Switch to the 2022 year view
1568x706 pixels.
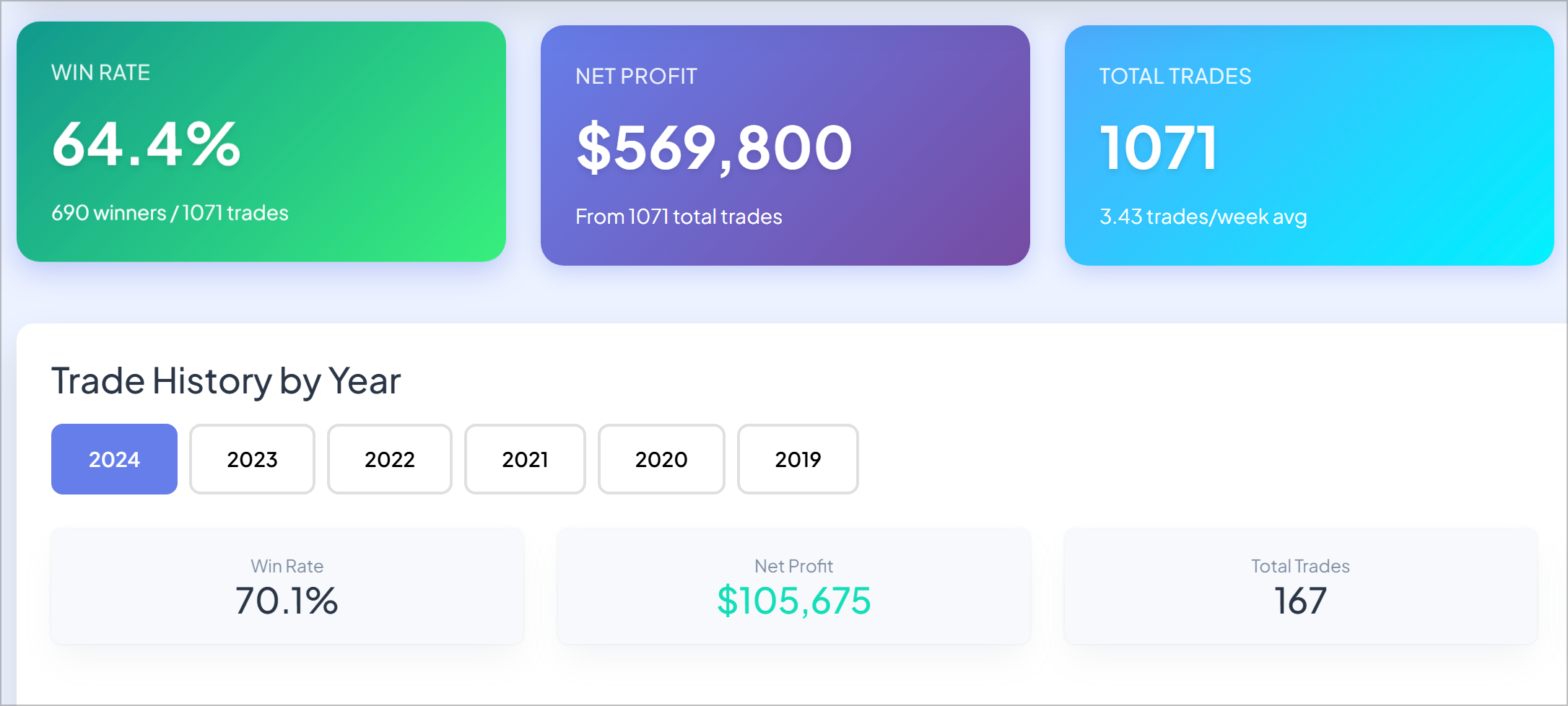coord(389,459)
